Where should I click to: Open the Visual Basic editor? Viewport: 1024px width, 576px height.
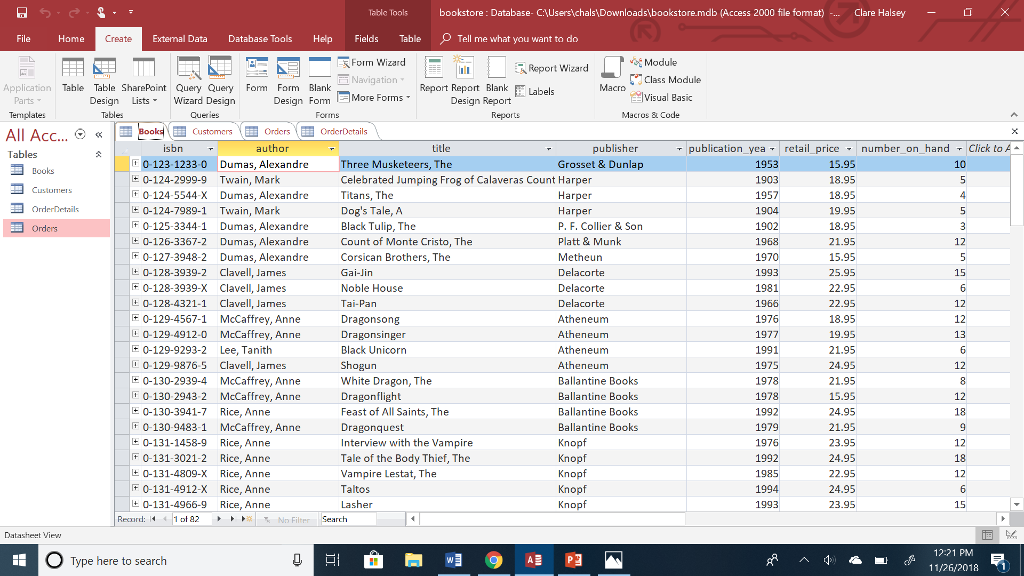(x=665, y=95)
